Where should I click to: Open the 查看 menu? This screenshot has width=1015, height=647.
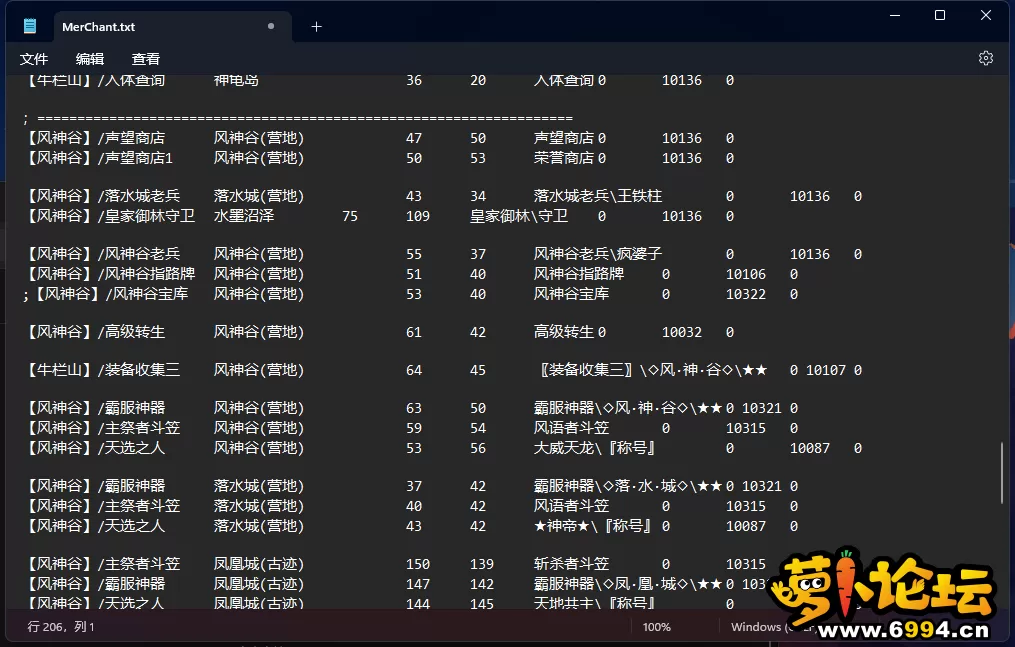click(x=145, y=59)
